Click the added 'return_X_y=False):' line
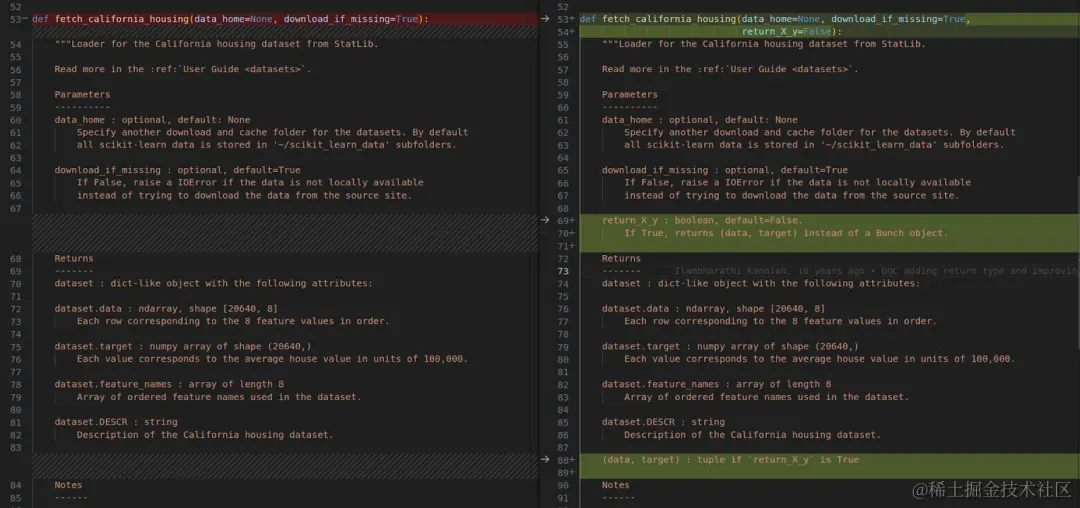This screenshot has height=508, width=1080. pos(792,32)
